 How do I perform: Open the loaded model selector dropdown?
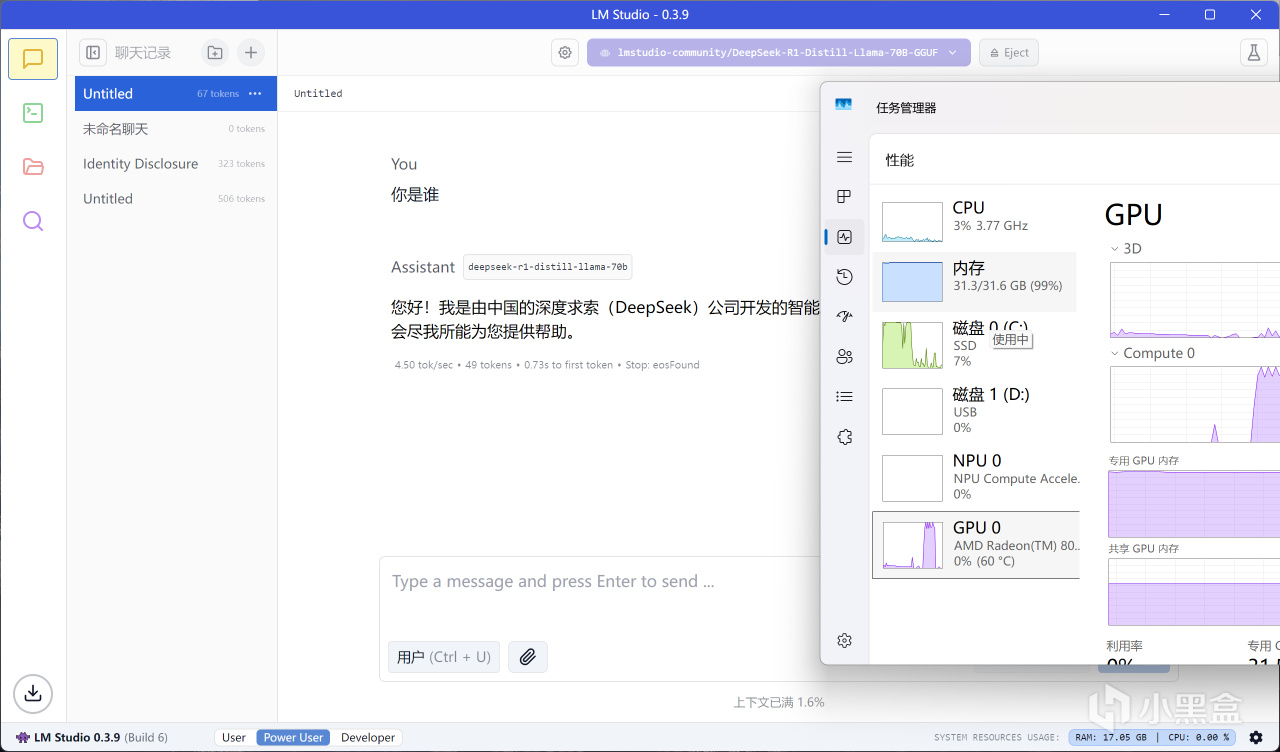pos(779,53)
